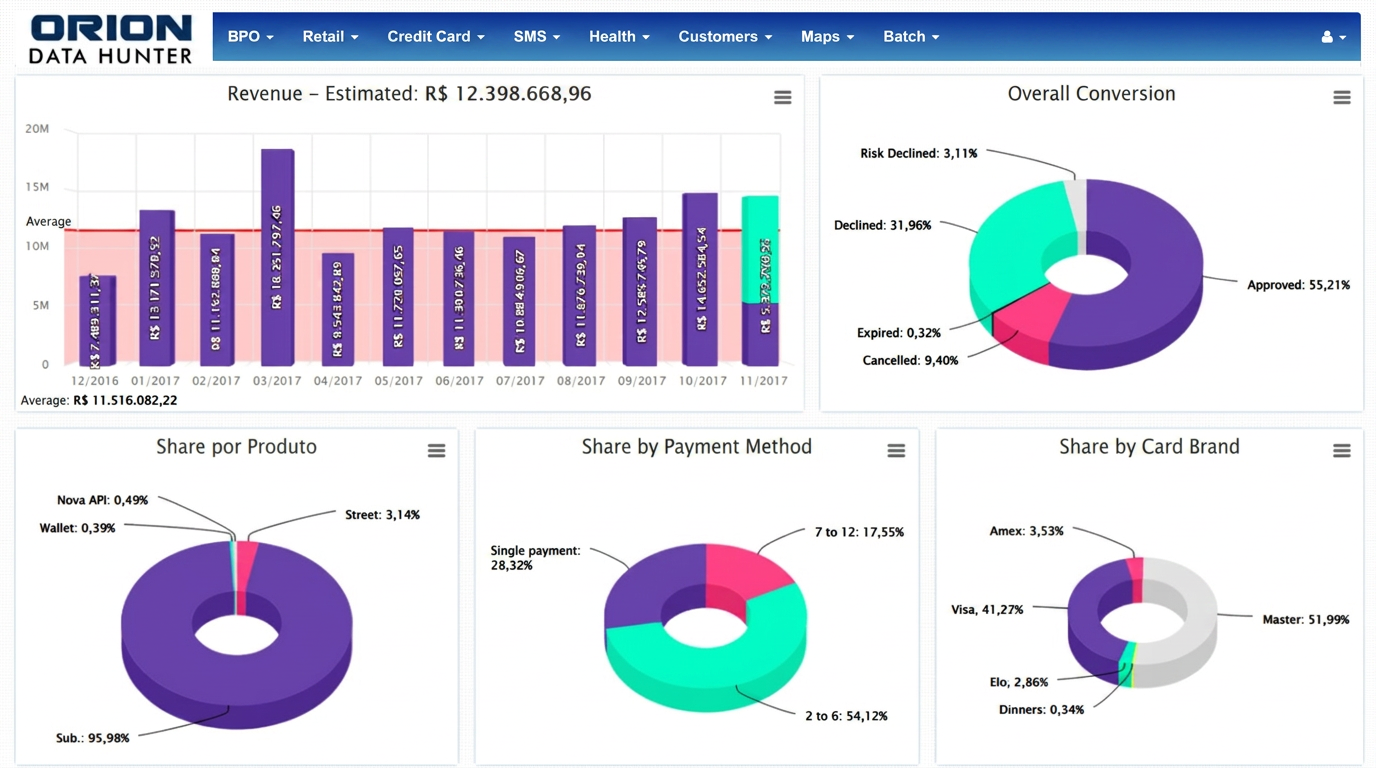The height and width of the screenshot is (768, 1376).
Task: Click the 'Declined: 31,96%' label
Action: coord(882,225)
